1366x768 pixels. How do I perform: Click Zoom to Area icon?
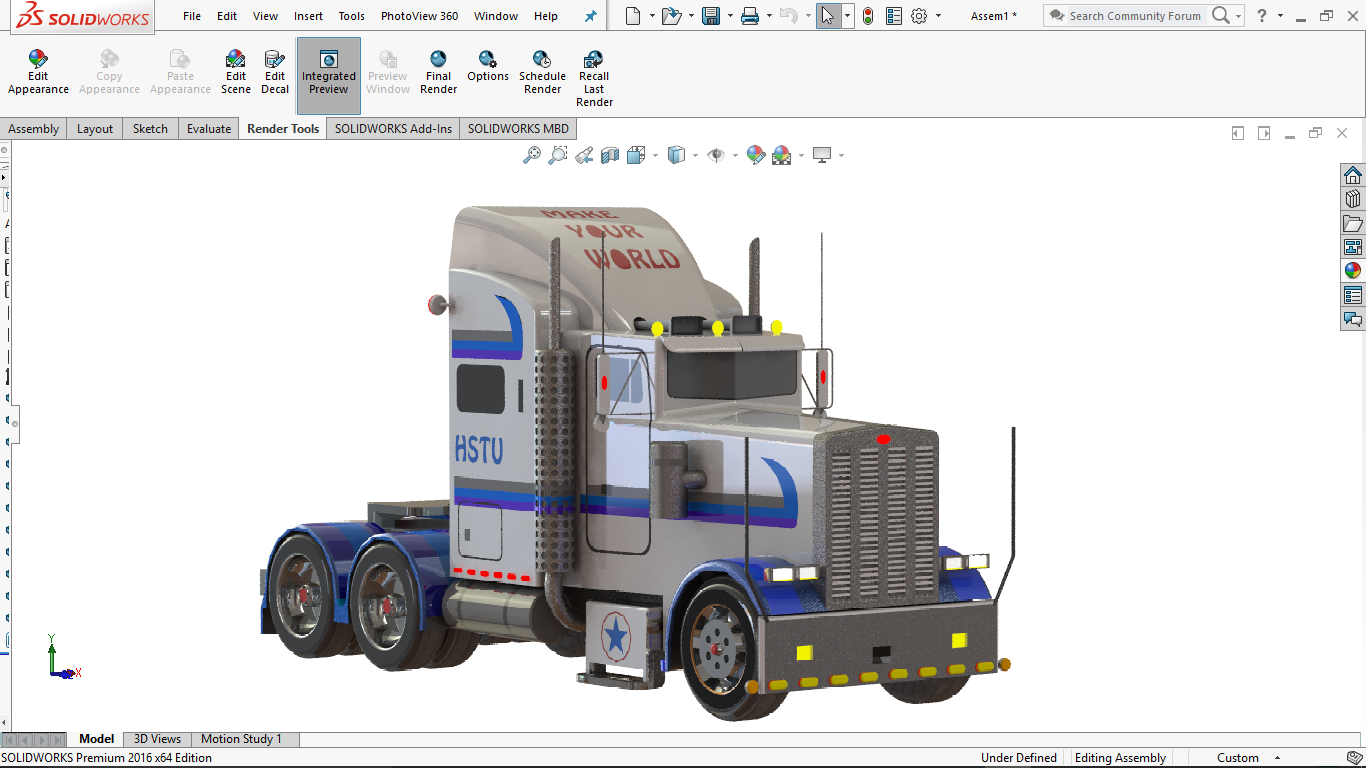[x=558, y=155]
